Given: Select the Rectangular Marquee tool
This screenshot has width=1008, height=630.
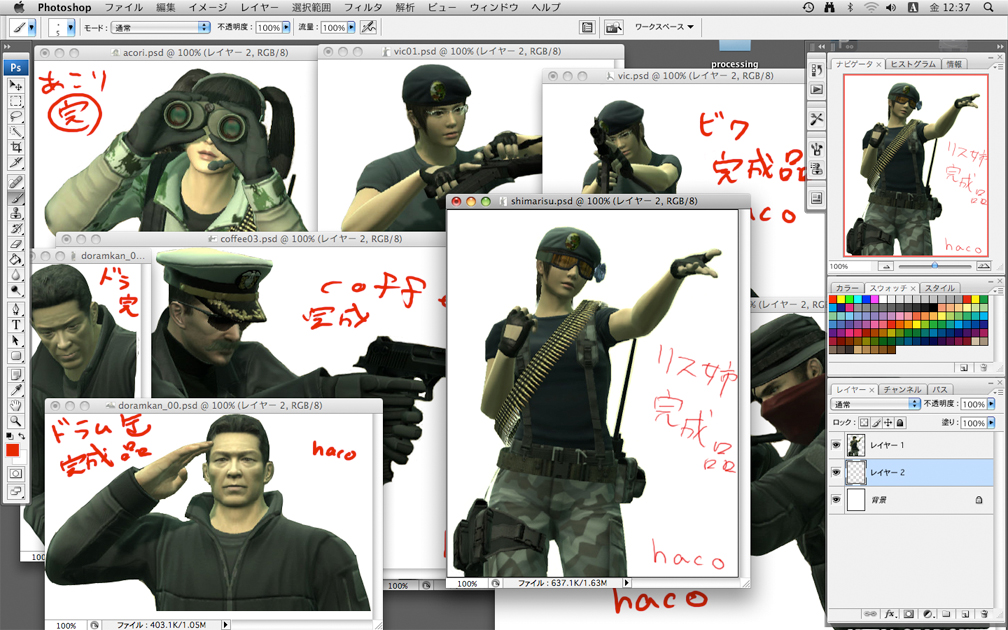Looking at the screenshot, I should [15, 101].
